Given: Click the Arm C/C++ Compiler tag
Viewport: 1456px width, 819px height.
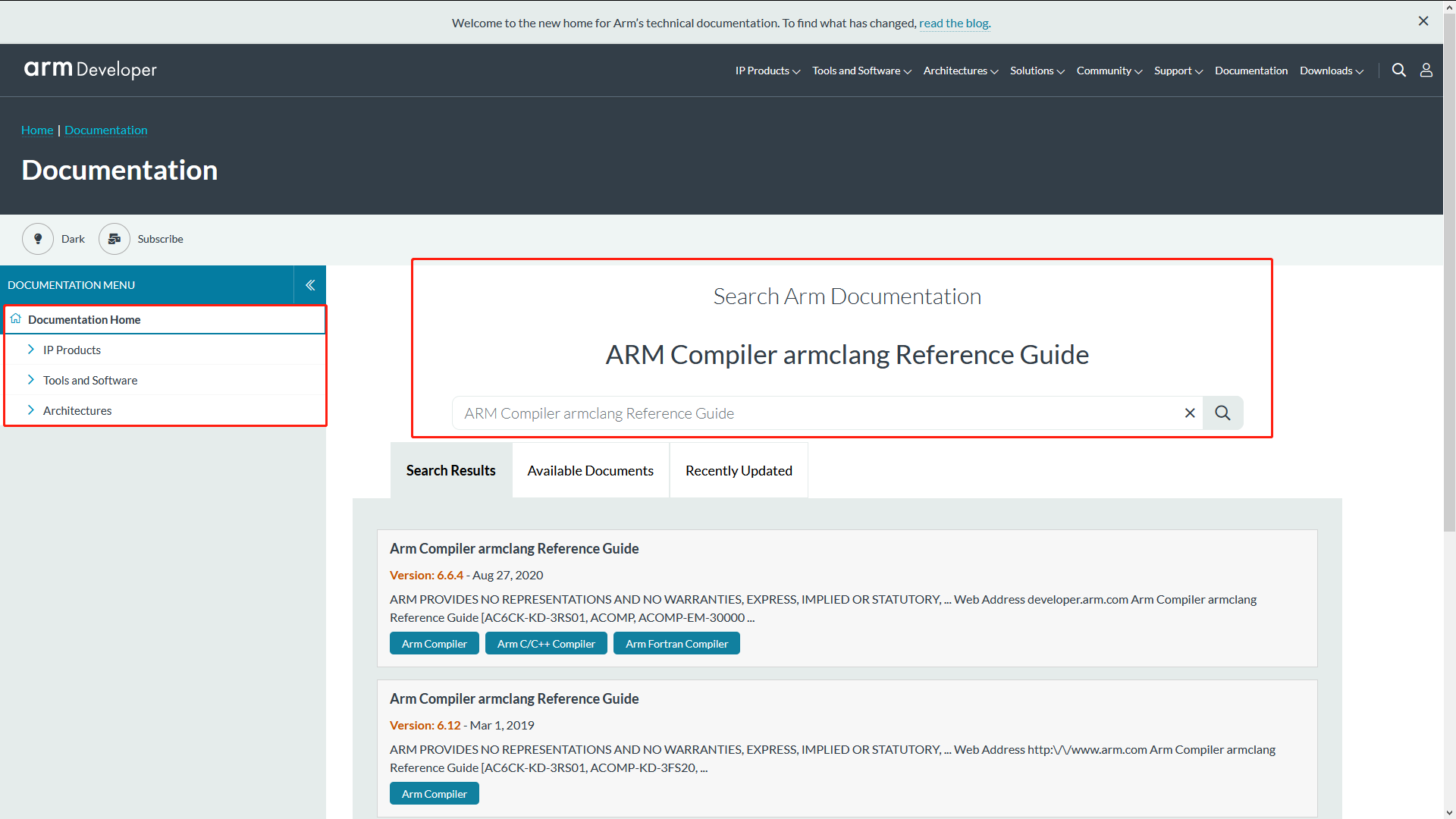Looking at the screenshot, I should click(x=546, y=643).
